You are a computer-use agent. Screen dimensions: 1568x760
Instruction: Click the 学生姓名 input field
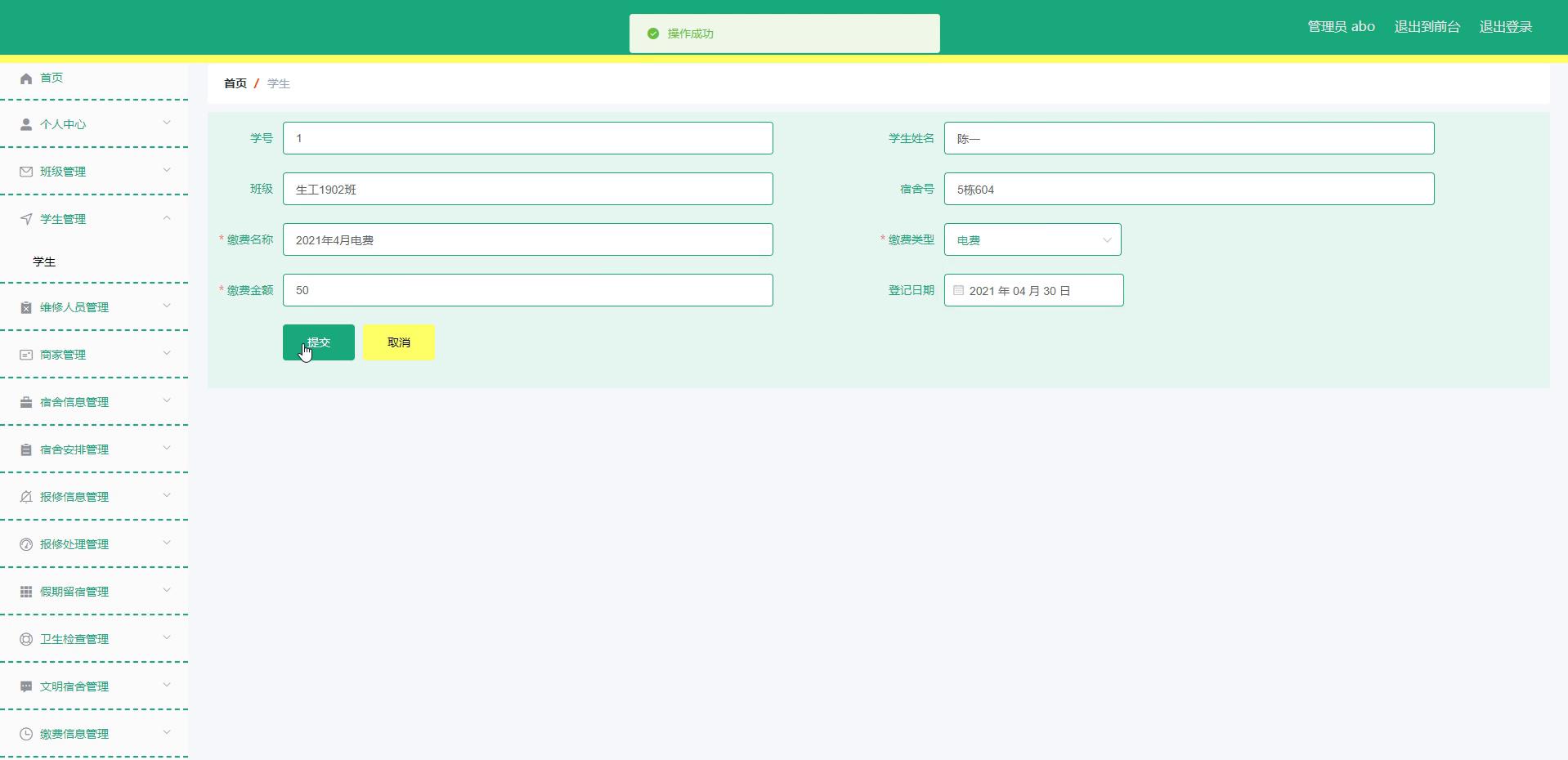coord(1189,138)
